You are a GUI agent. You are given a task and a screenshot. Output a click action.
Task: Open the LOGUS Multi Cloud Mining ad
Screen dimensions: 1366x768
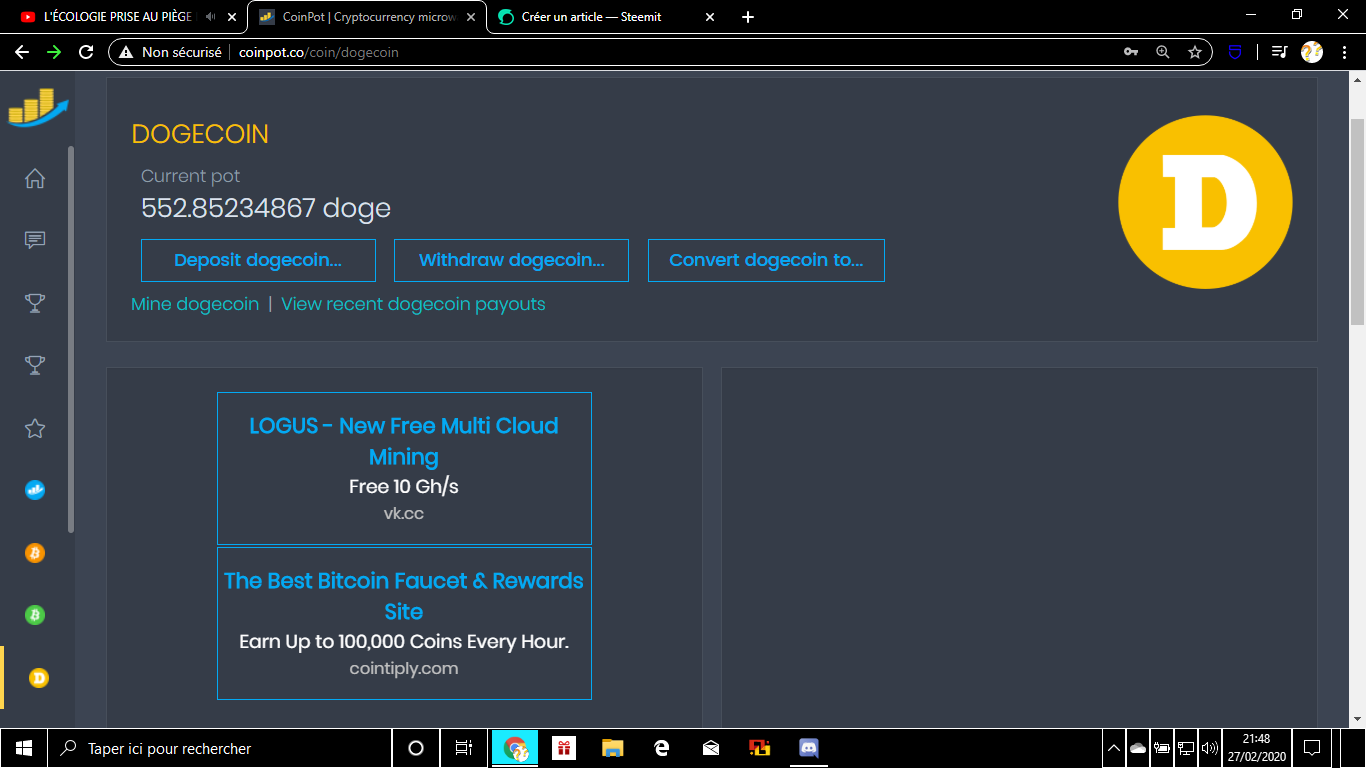(x=404, y=468)
